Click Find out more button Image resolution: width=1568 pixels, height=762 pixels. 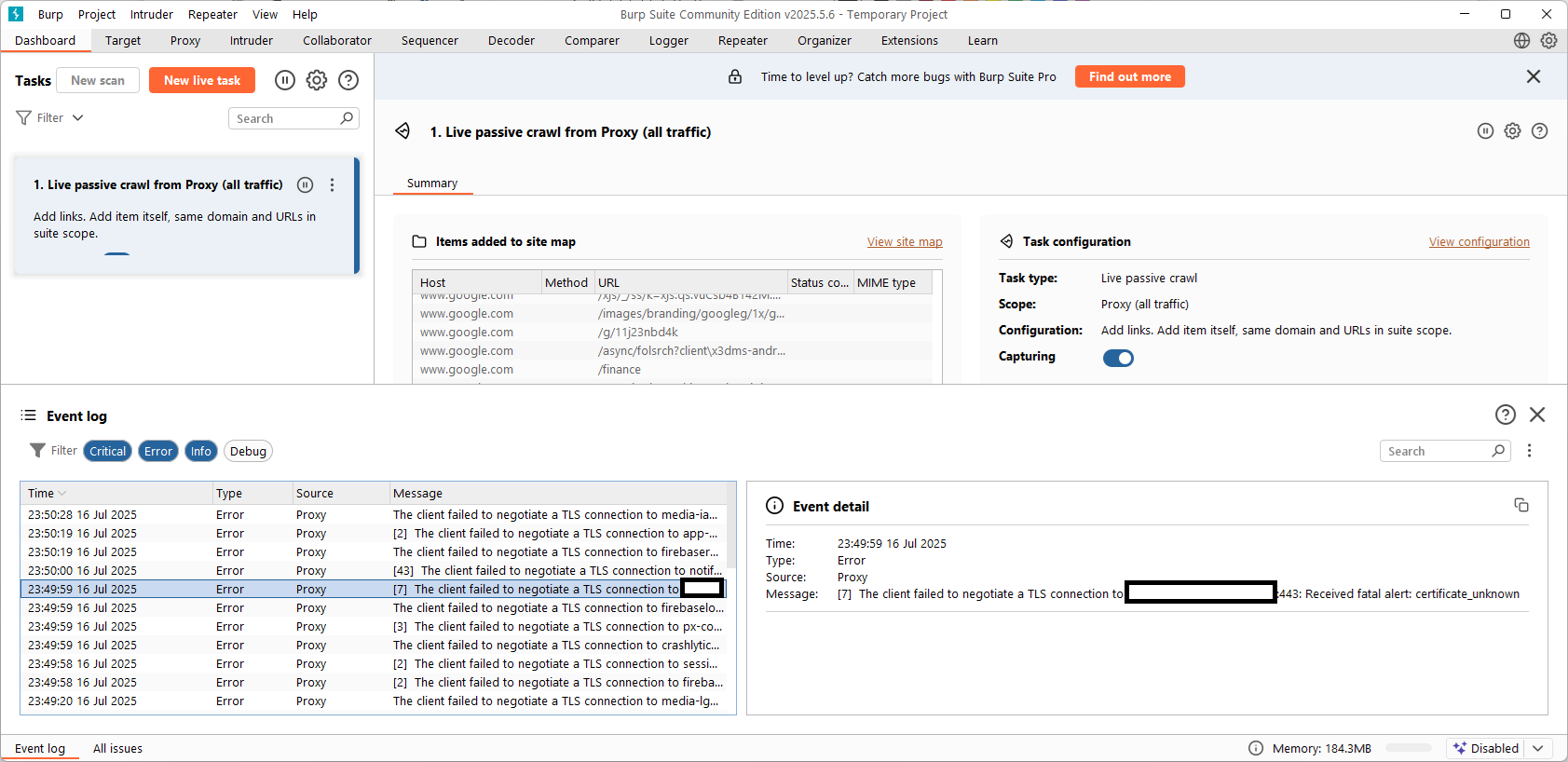point(1130,76)
